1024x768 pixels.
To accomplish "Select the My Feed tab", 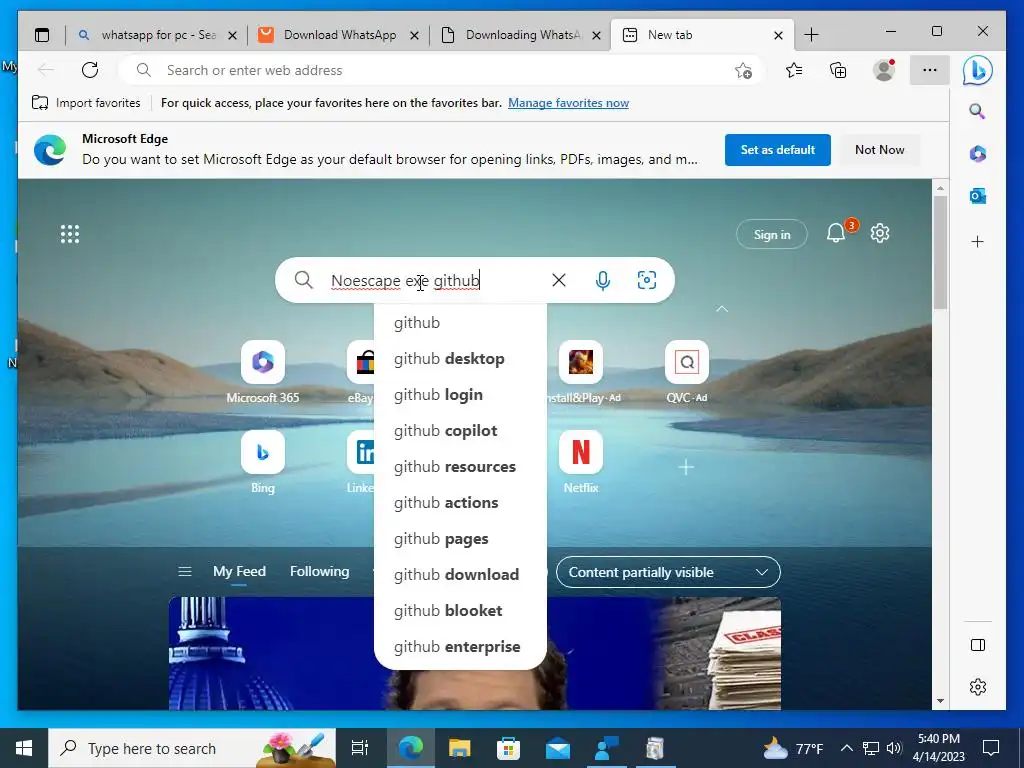I will click(239, 571).
